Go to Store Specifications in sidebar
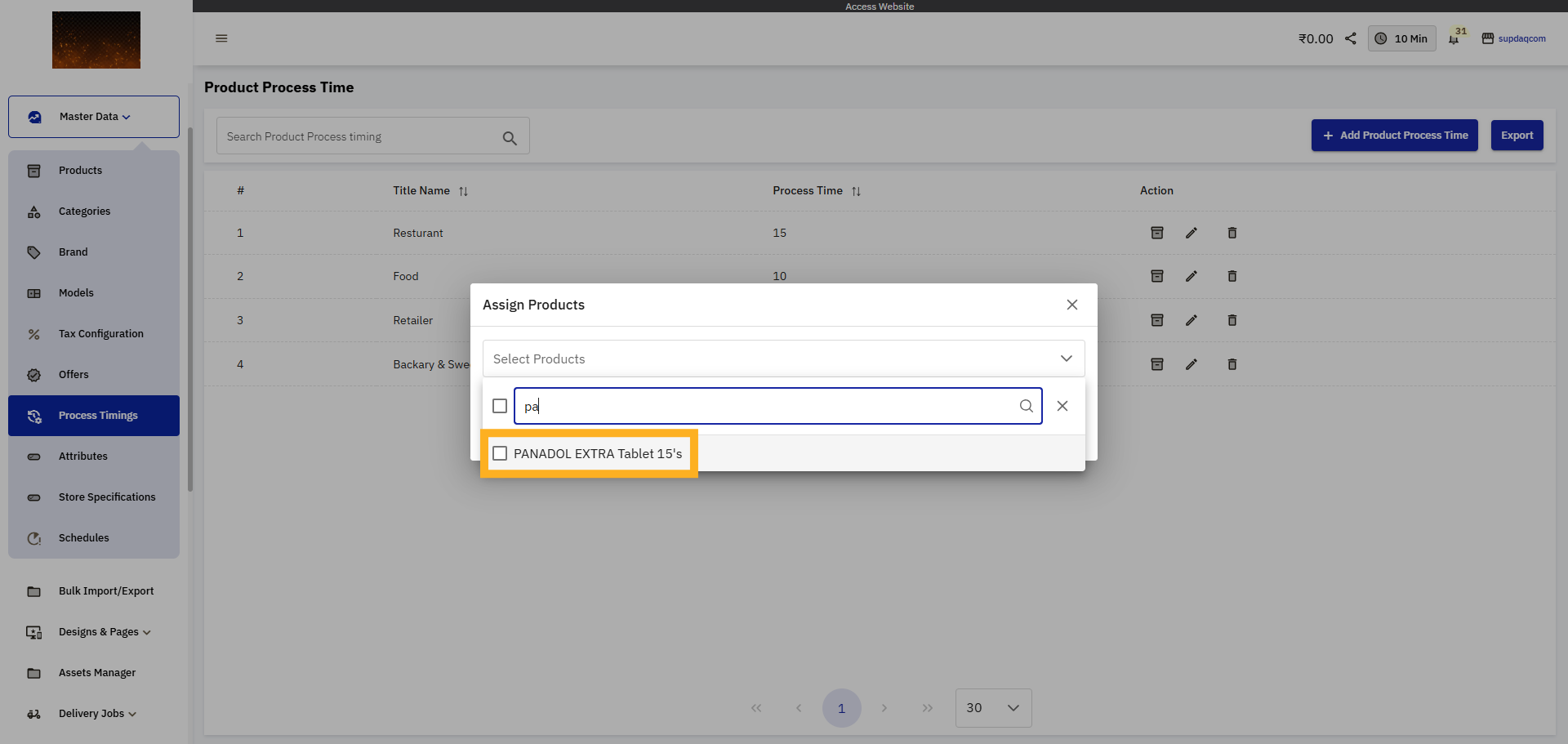This screenshot has width=1568, height=744. click(106, 497)
